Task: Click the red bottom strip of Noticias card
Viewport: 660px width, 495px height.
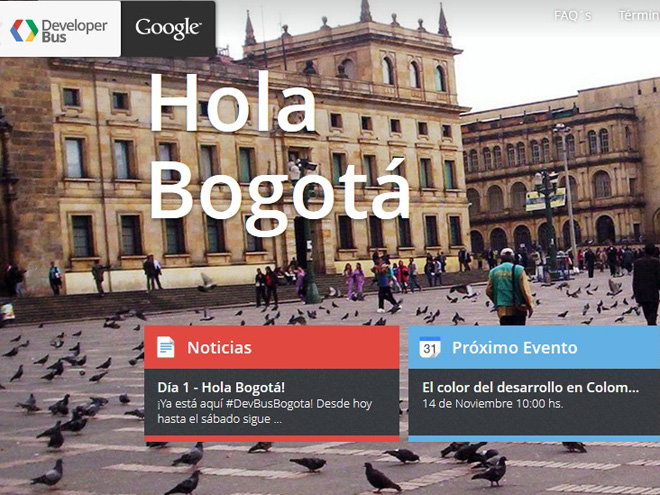Action: [272, 437]
